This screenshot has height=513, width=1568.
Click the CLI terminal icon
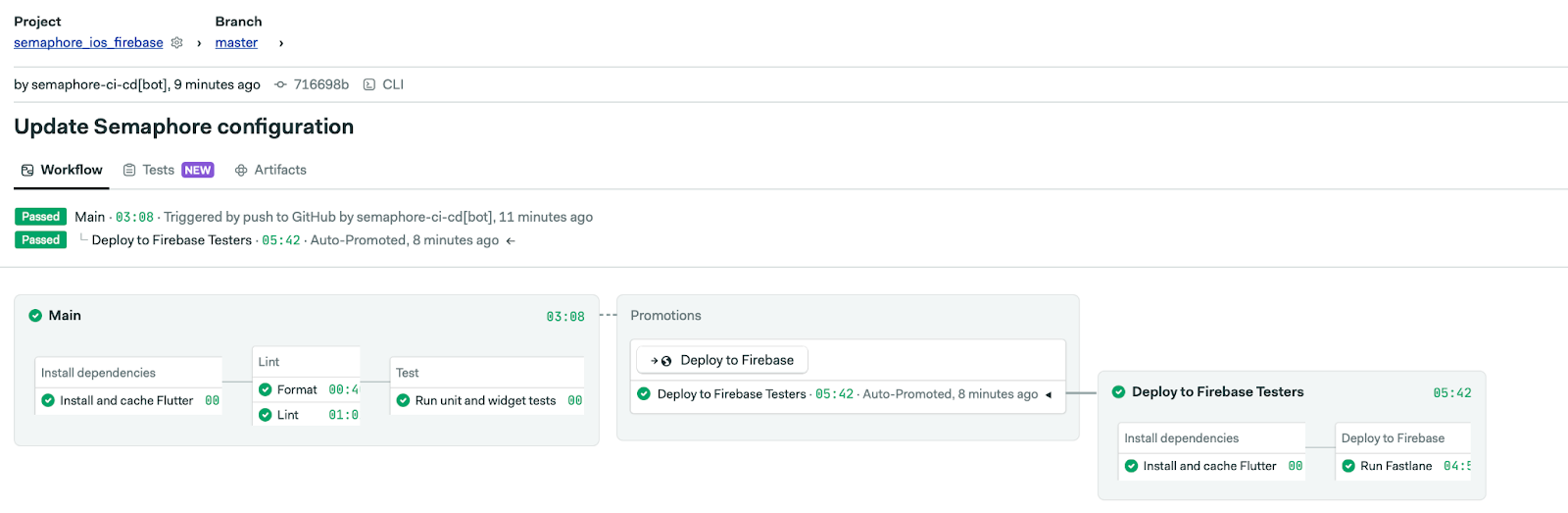click(x=369, y=84)
